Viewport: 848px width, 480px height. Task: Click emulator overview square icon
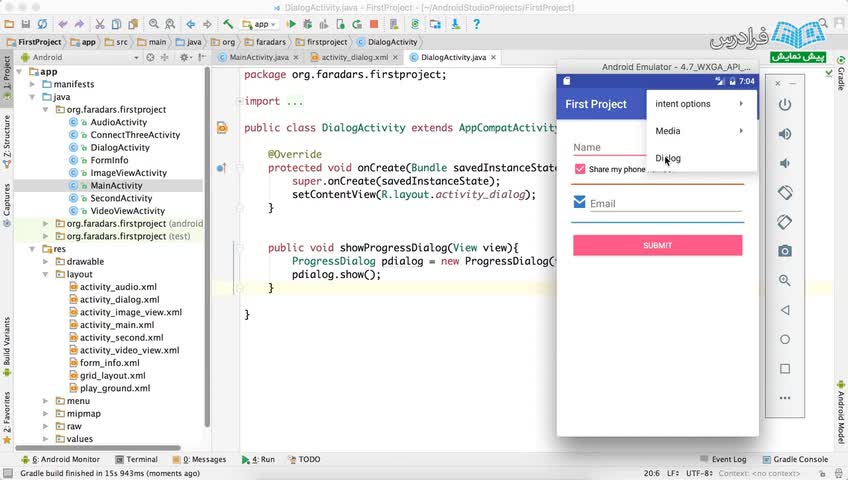[785, 369]
